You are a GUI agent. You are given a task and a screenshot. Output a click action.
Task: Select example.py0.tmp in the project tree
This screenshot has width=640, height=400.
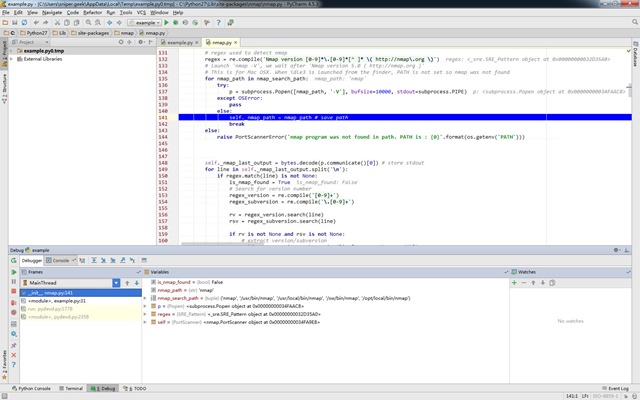click(44, 51)
